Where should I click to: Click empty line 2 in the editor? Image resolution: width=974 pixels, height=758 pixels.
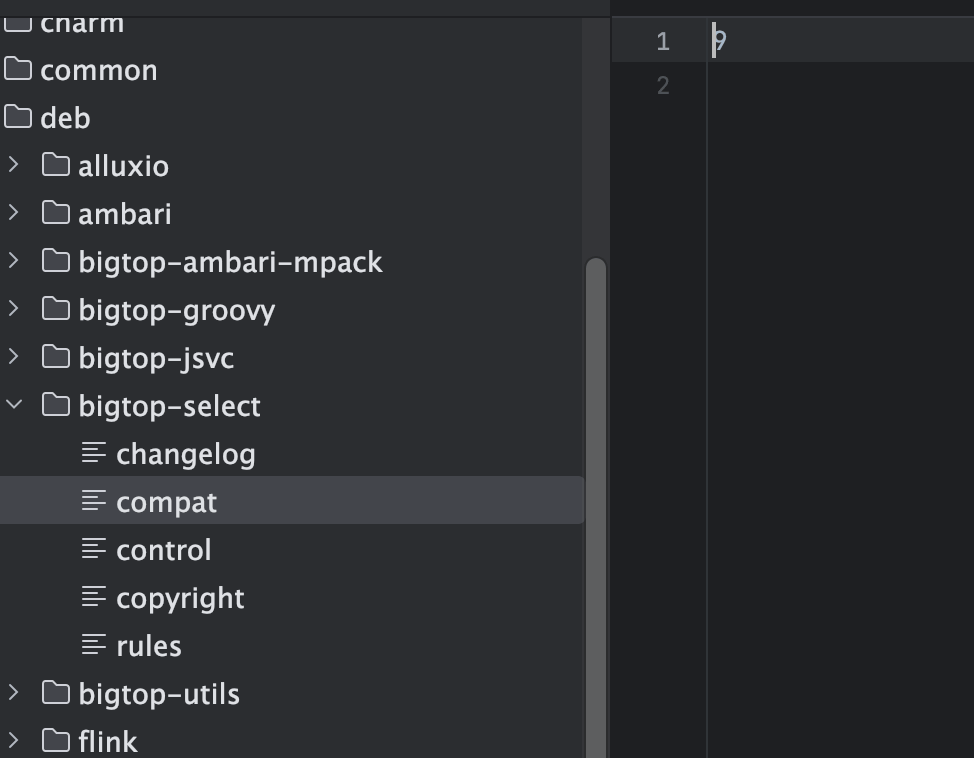[x=840, y=85]
